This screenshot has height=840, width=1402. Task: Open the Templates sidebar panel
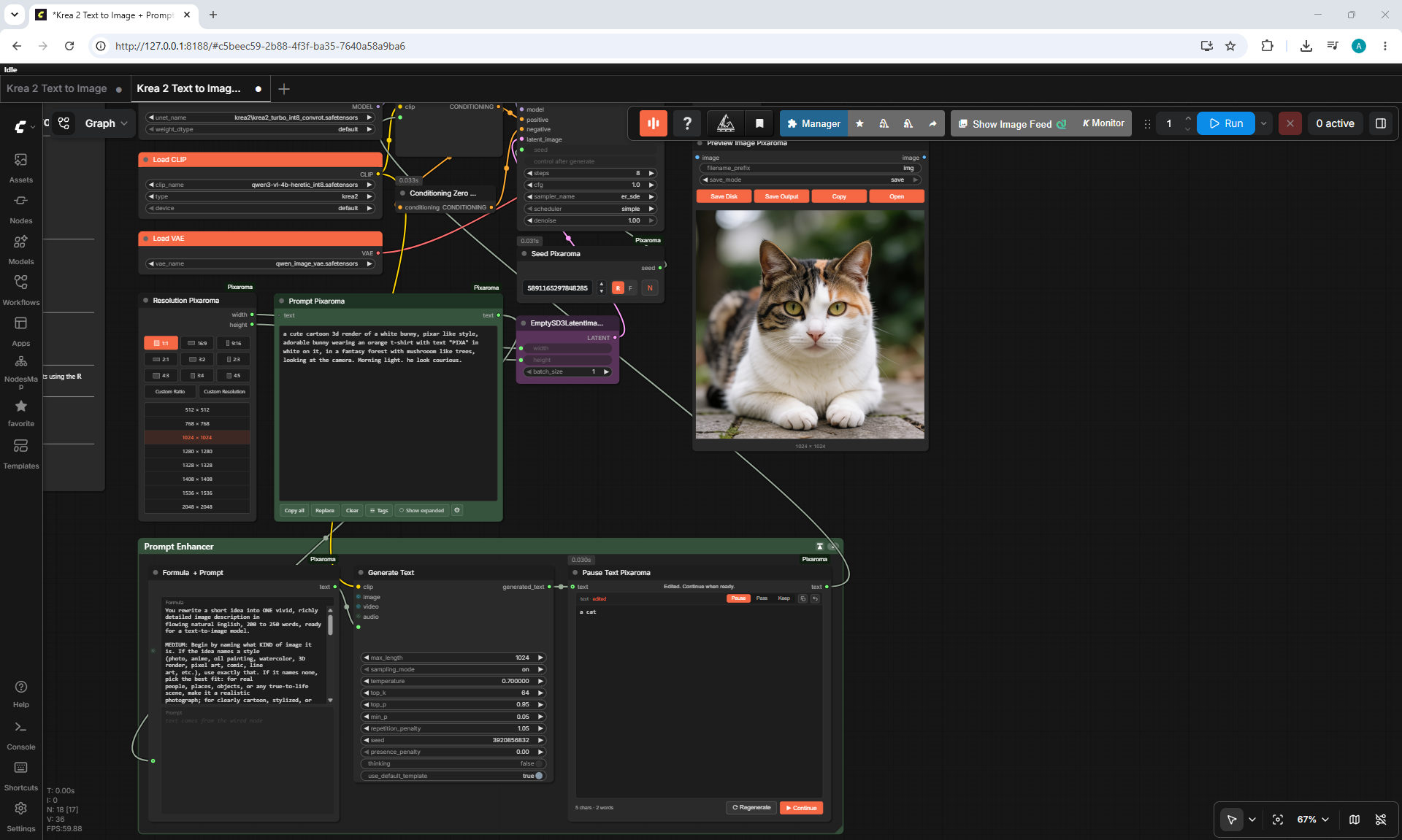pos(21,454)
